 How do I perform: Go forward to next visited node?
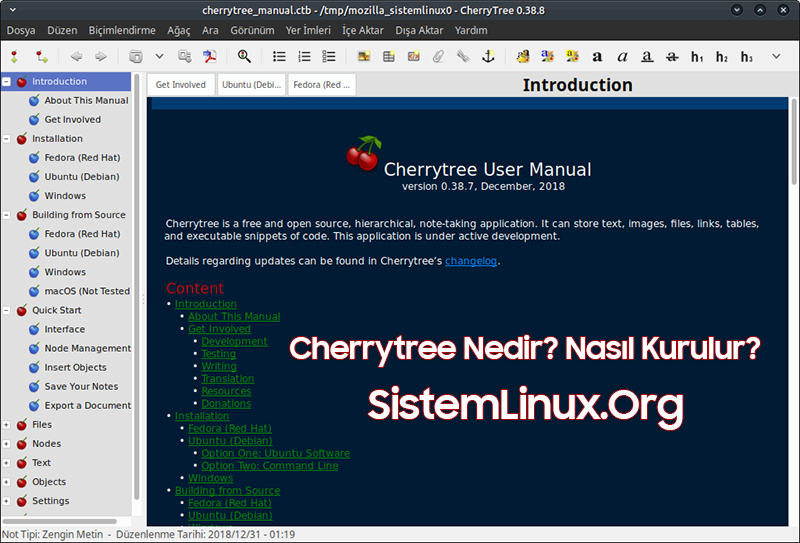101,57
